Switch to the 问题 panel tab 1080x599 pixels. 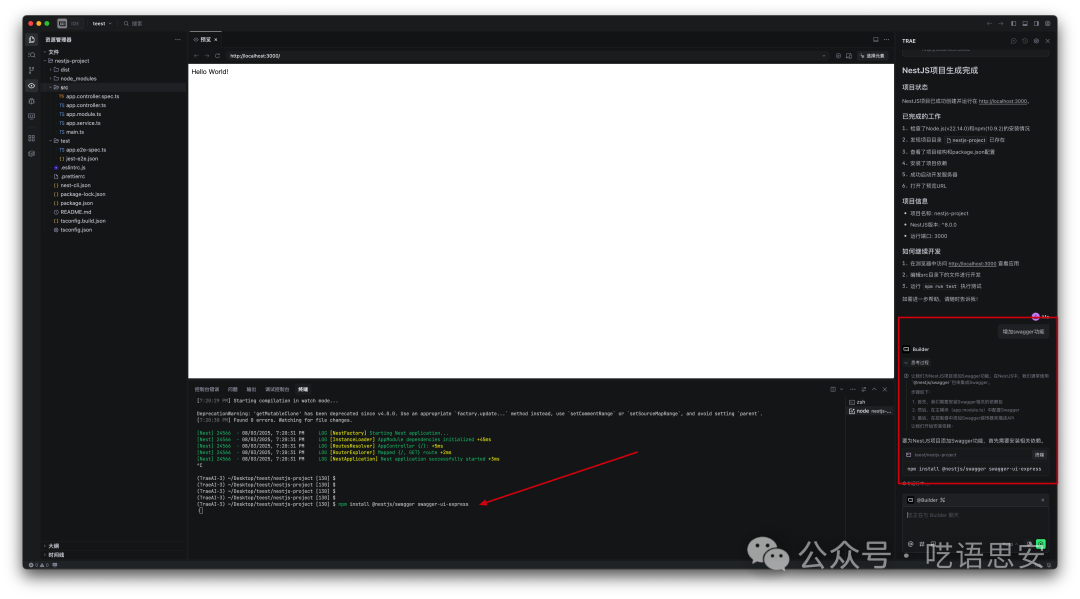pyautogui.click(x=232, y=389)
